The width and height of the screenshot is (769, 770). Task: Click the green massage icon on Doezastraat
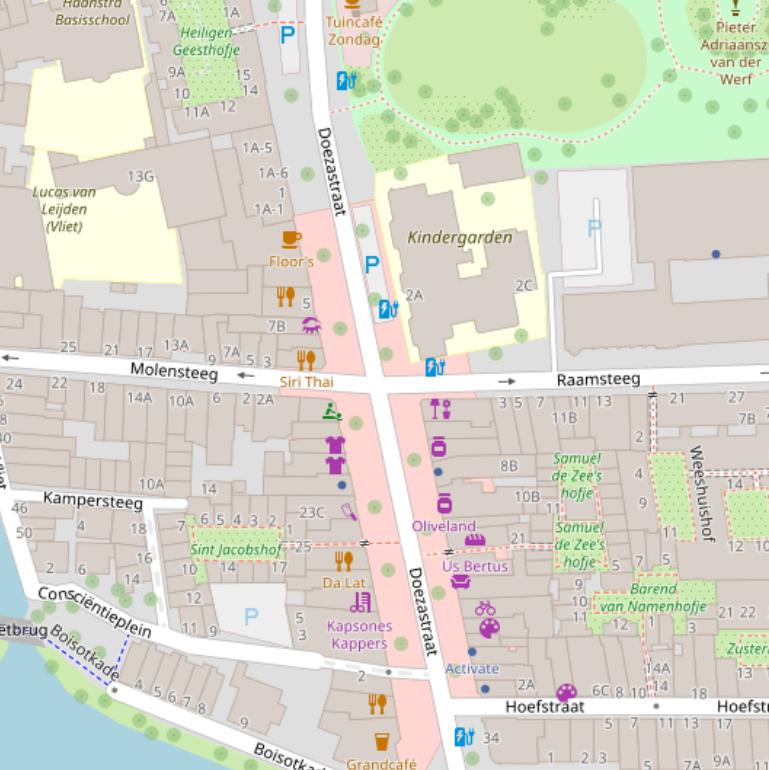tap(332, 410)
